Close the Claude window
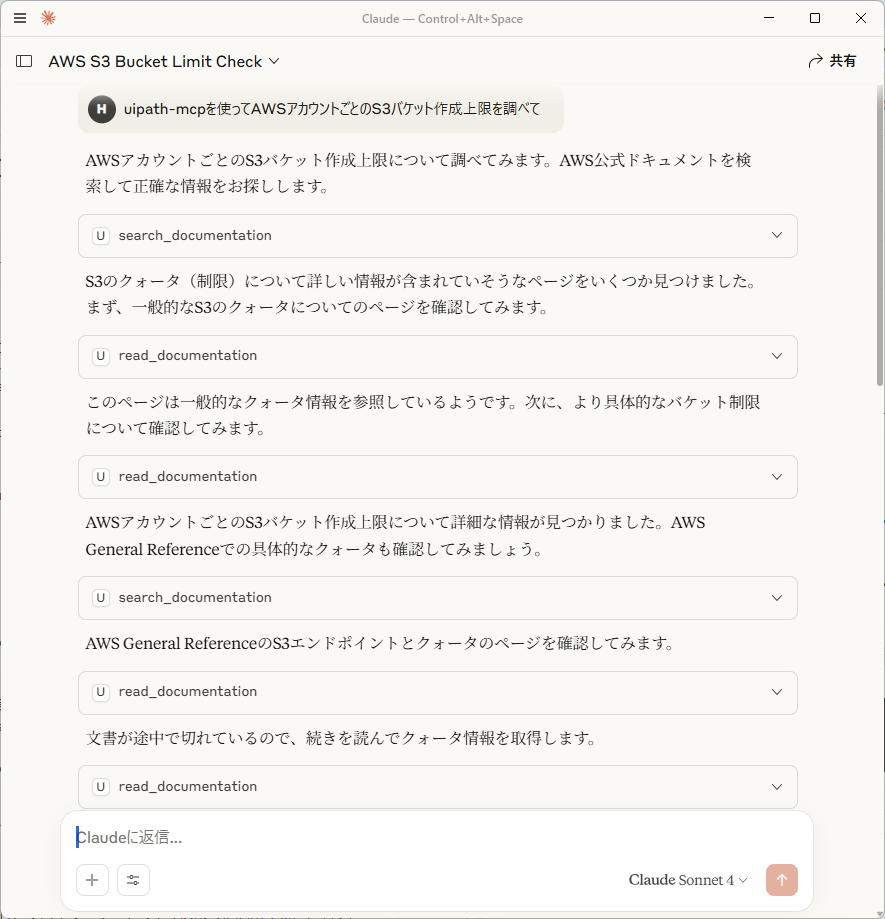This screenshot has width=885, height=919. click(x=860, y=18)
